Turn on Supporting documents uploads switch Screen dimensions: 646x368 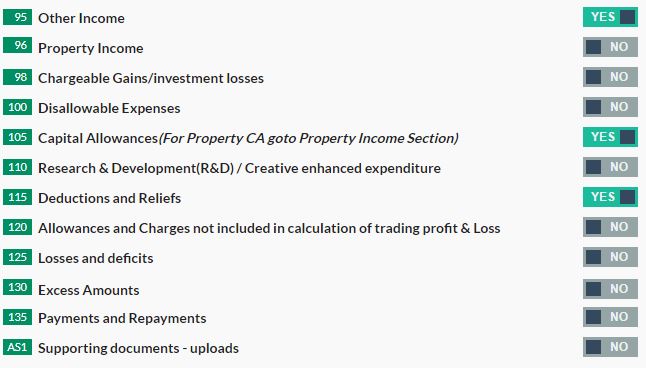coord(610,347)
